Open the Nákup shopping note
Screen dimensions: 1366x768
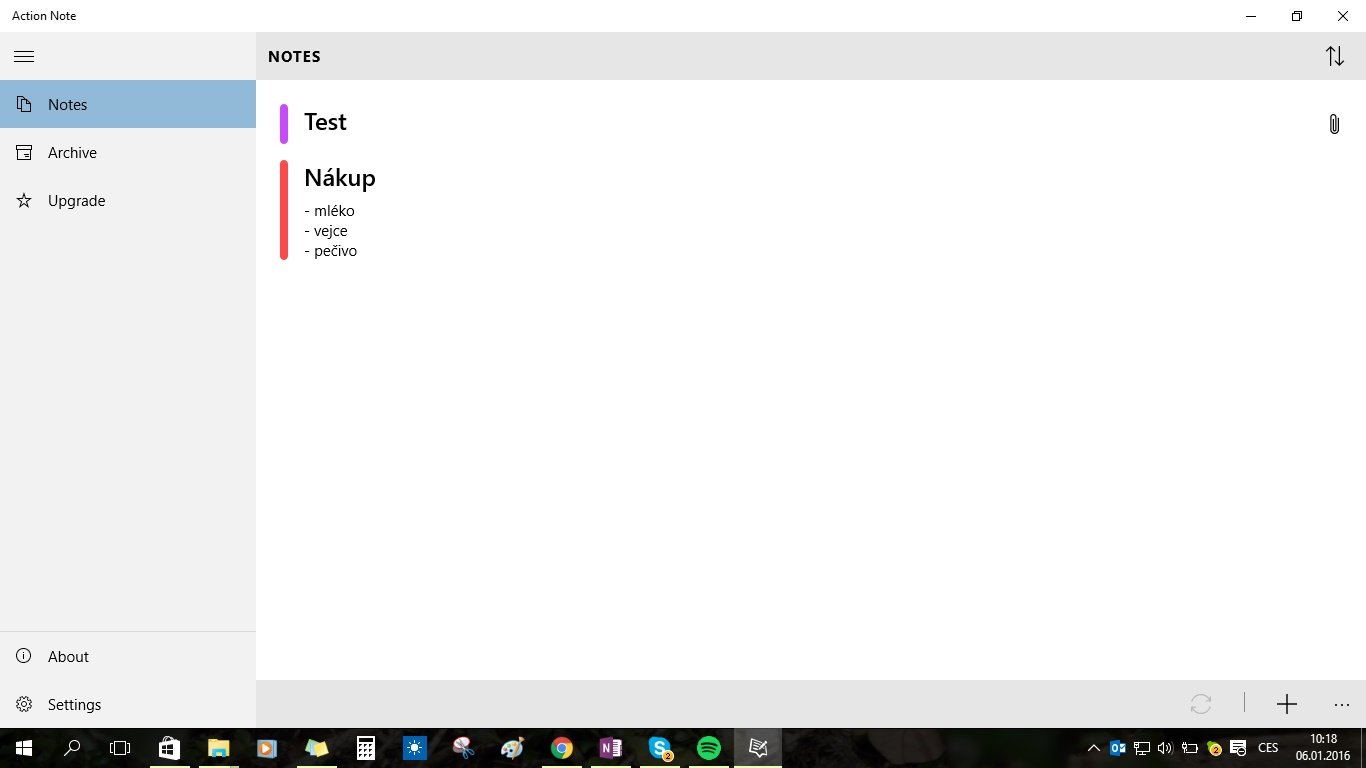[340, 178]
